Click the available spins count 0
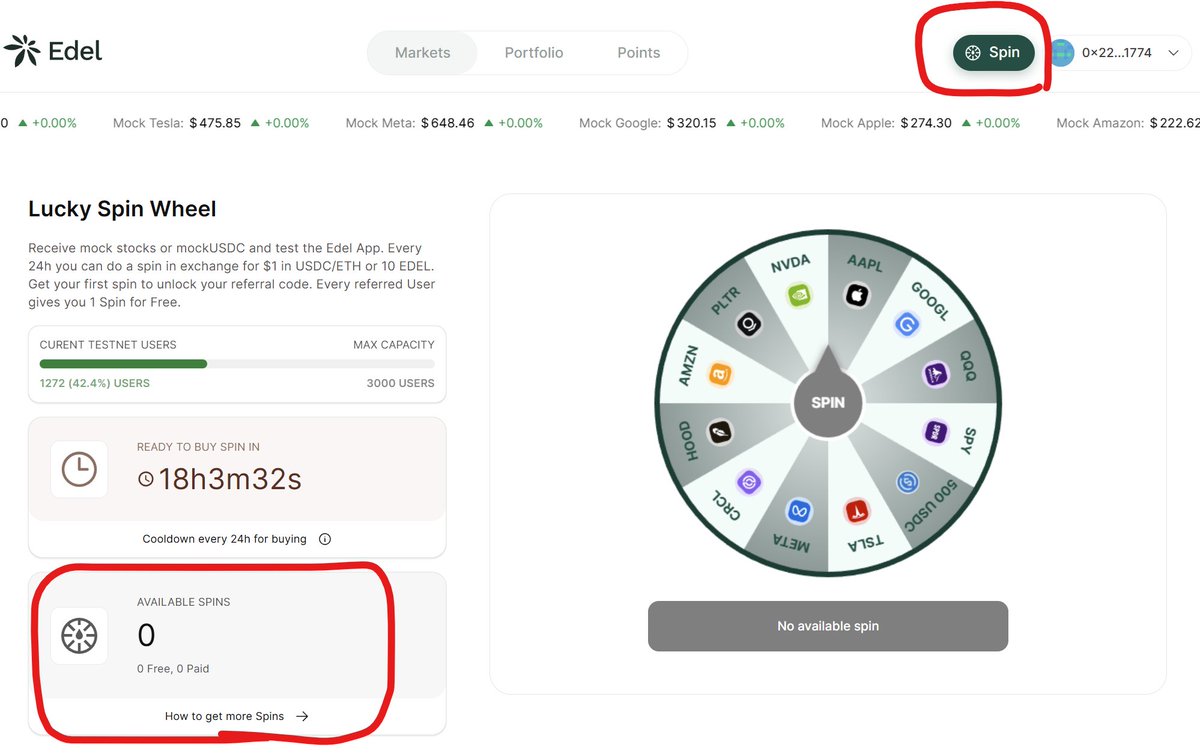The width and height of the screenshot is (1200, 753). (x=146, y=635)
